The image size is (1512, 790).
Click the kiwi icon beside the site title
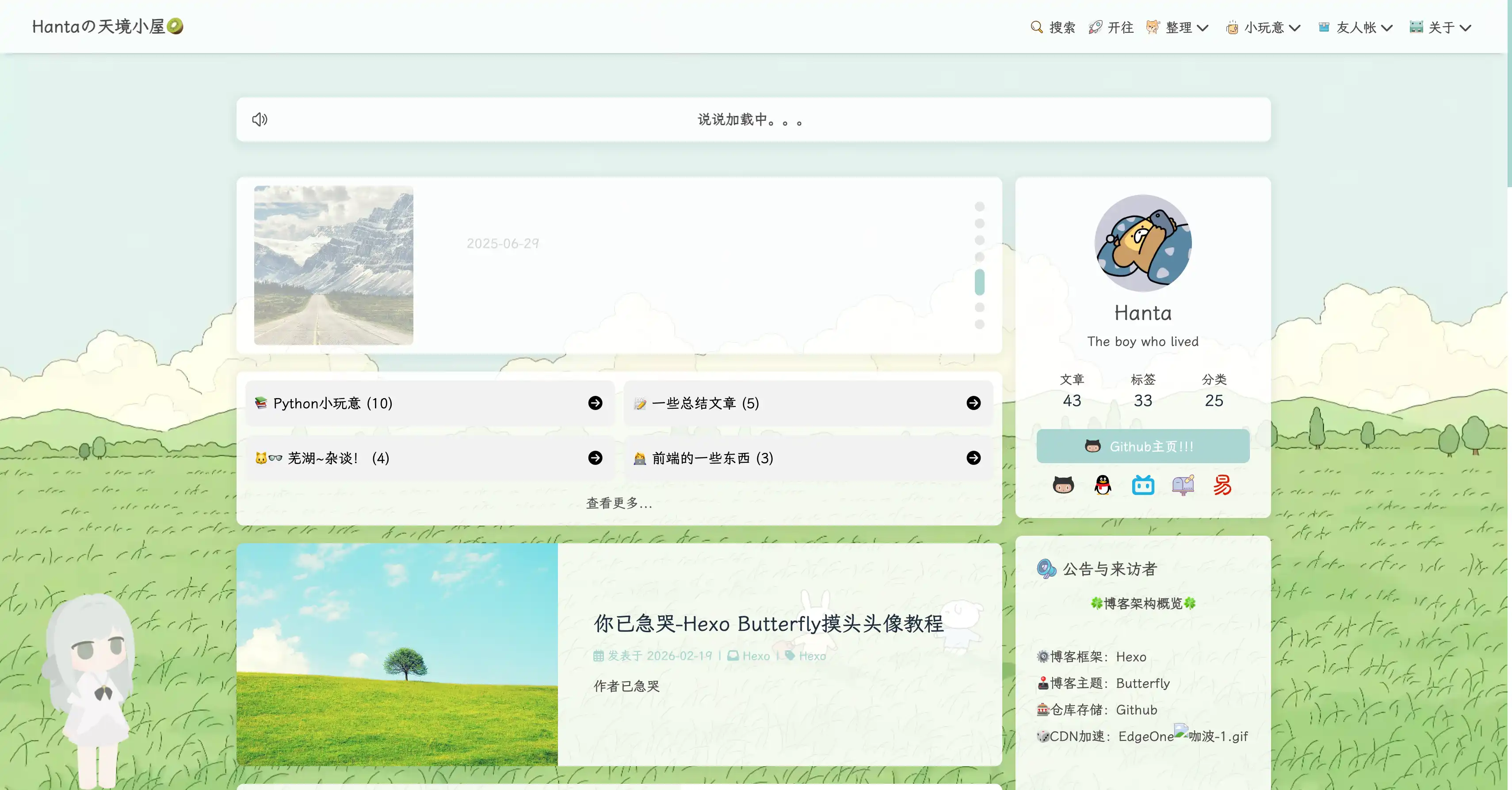(x=175, y=26)
